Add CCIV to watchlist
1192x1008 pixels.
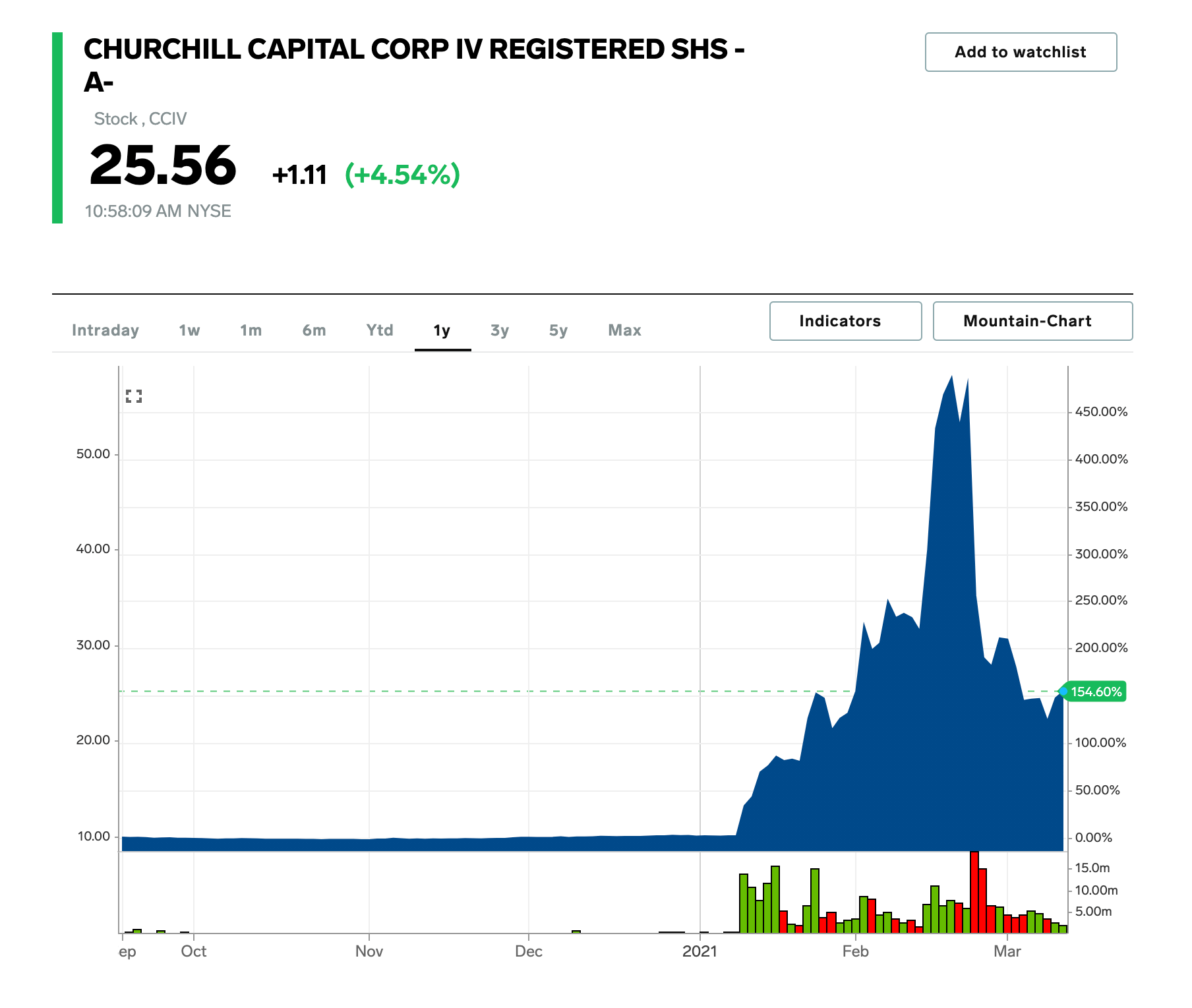[1021, 52]
